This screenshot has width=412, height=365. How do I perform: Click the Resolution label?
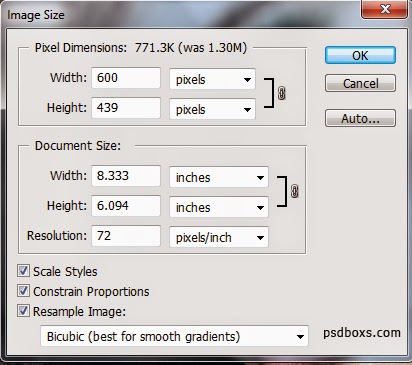tap(57, 236)
